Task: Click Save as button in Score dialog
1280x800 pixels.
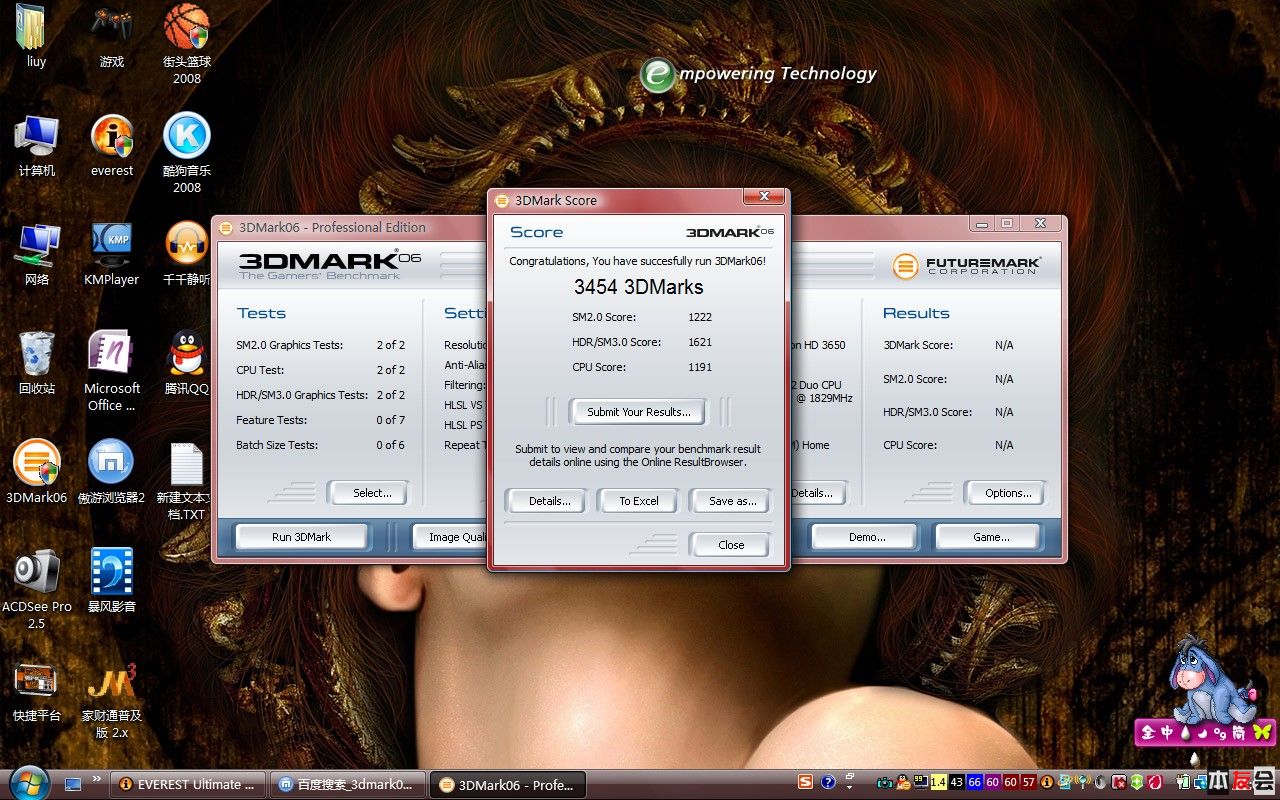Action: (x=732, y=501)
